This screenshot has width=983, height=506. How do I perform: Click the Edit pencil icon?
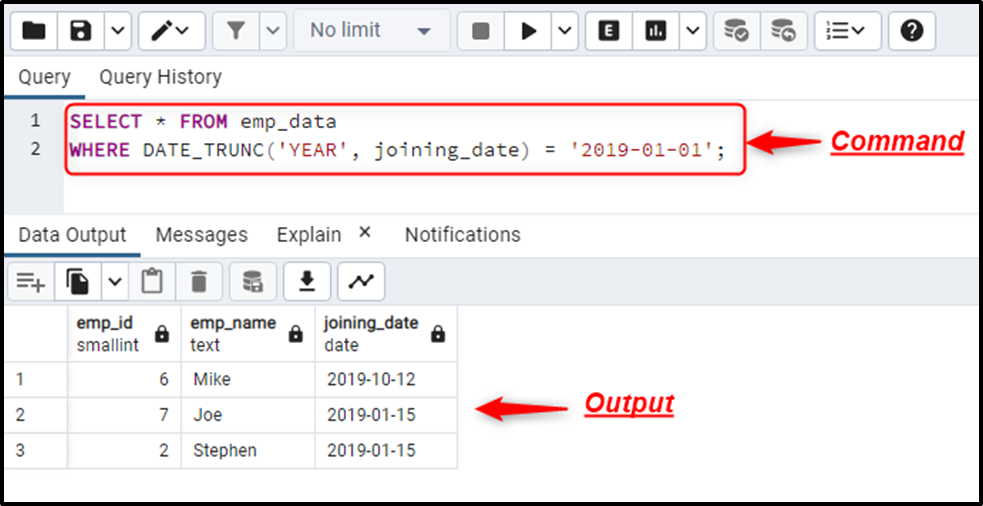pyautogui.click(x=171, y=31)
